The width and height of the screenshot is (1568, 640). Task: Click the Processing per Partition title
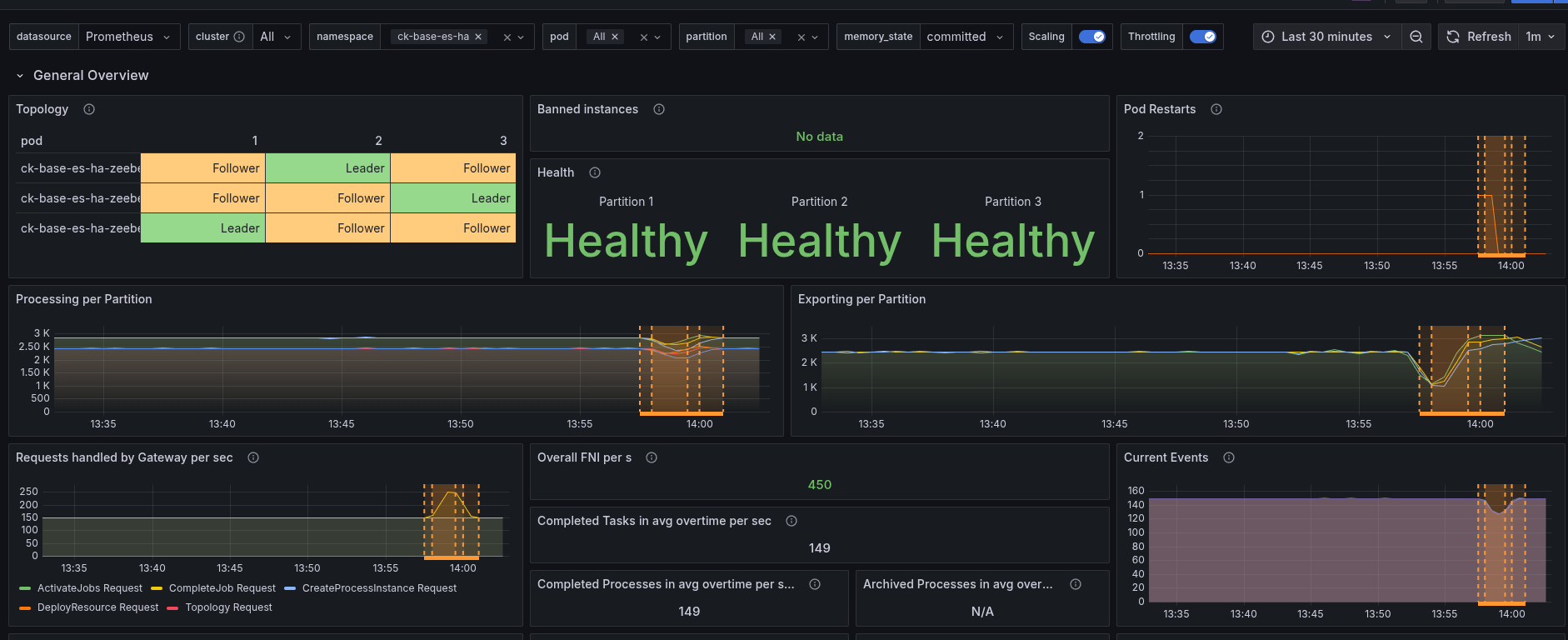(x=84, y=299)
